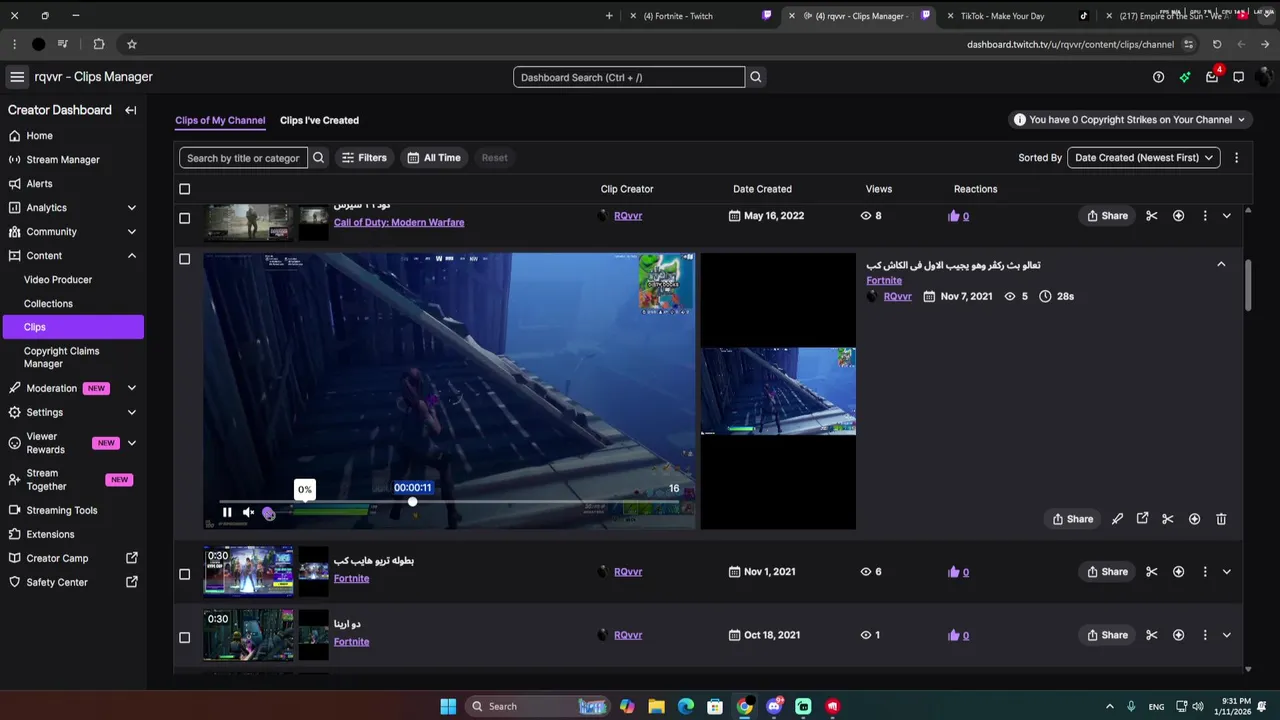Open Stream Manager in sidebar
Viewport: 1280px width, 720px height.
(x=63, y=160)
